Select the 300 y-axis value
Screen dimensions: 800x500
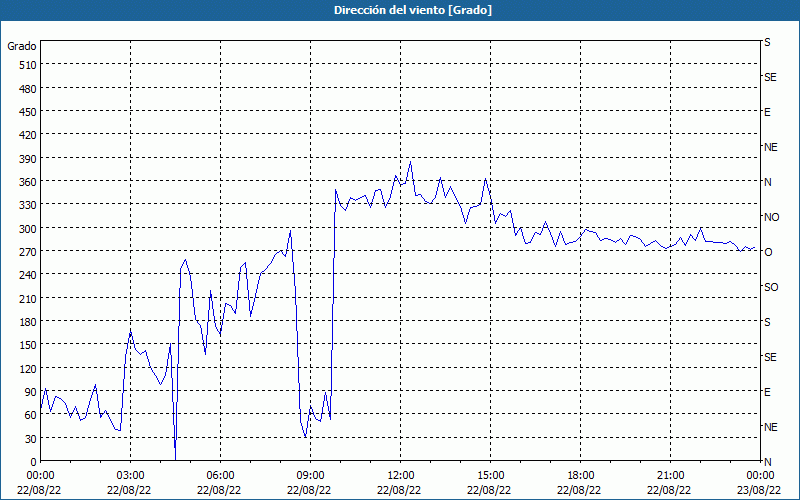coord(28,229)
